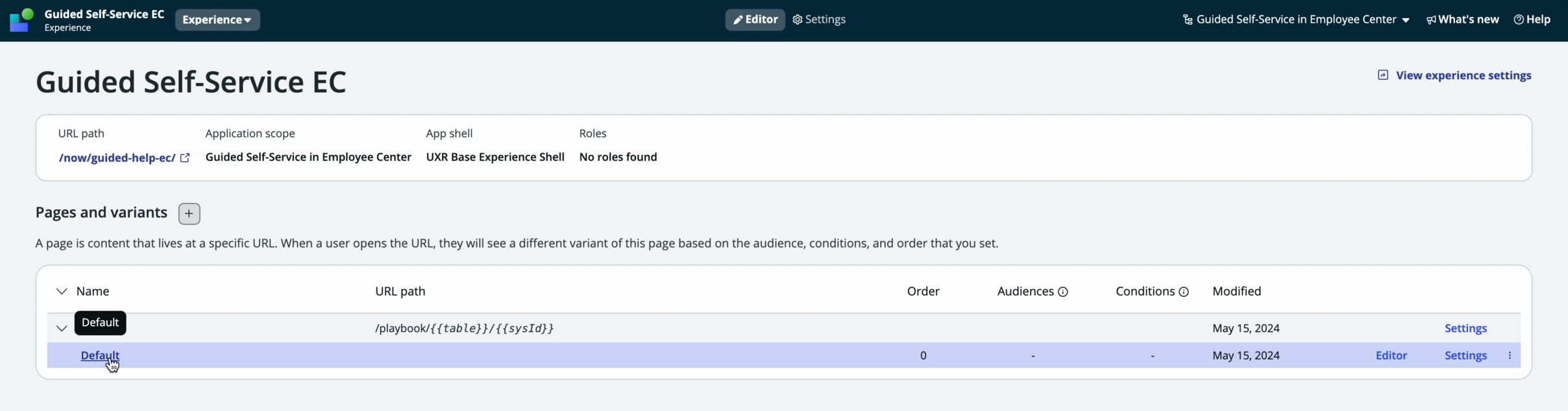
Task: Click the Modified column header
Action: pos(1236,292)
